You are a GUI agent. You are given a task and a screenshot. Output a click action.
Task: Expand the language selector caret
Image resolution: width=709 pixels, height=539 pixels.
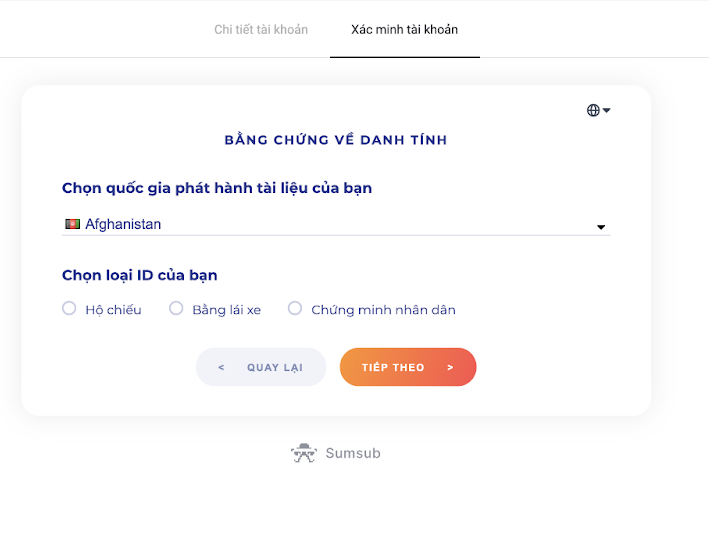pyautogui.click(x=607, y=110)
